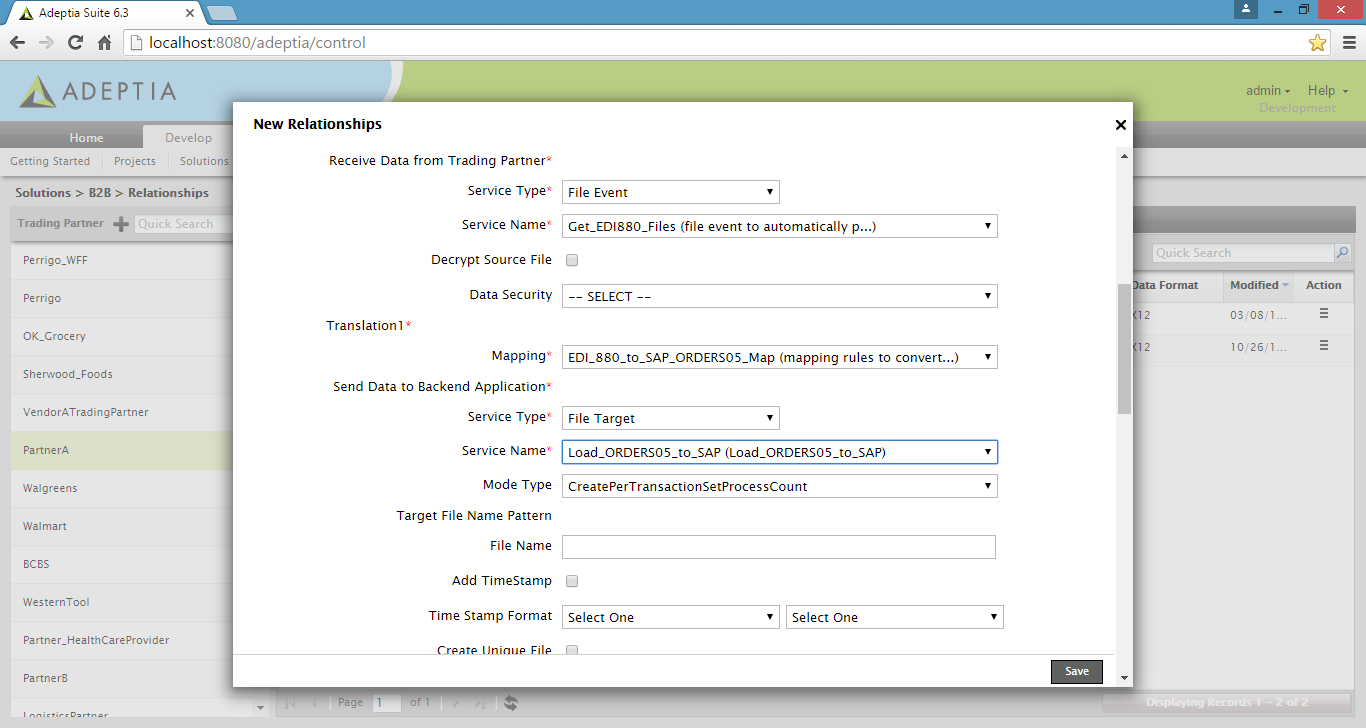This screenshot has height=728, width=1366.
Task: Save the new relationship
Action: [1077, 671]
